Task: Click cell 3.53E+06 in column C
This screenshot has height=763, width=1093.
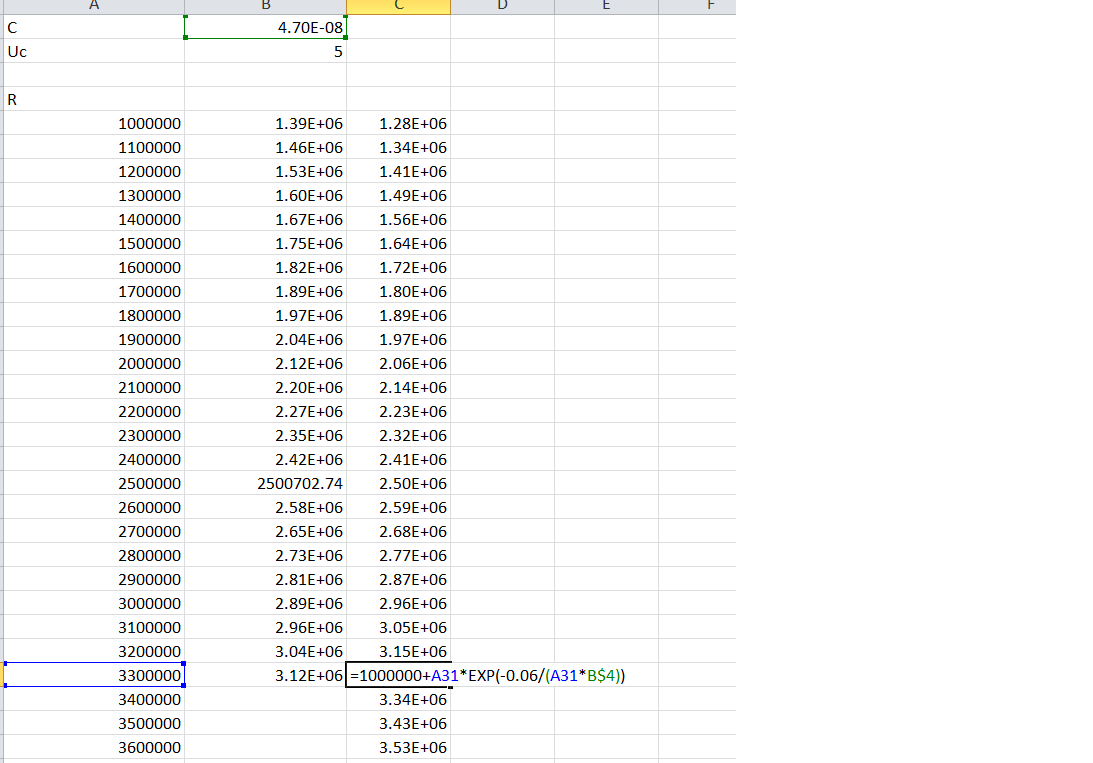Action: click(x=398, y=747)
